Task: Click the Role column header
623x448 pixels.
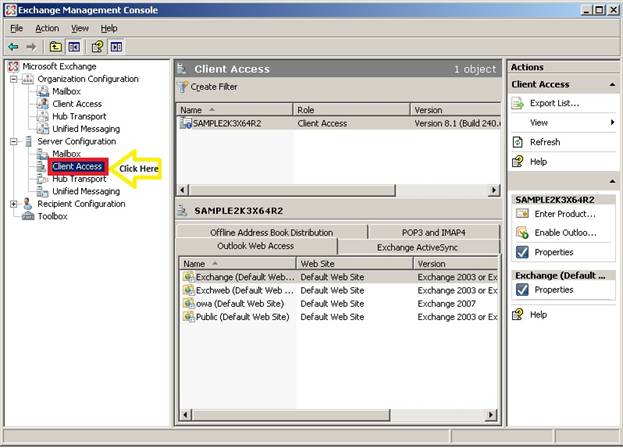Action: [352, 110]
